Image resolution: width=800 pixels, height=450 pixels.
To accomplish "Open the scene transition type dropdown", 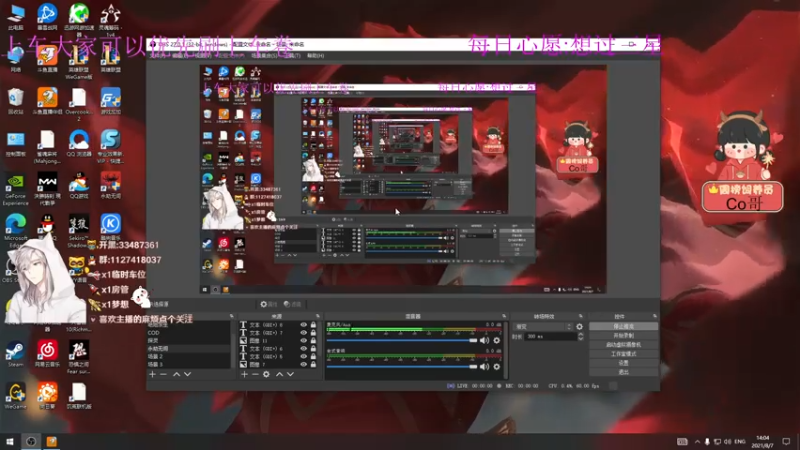I will 544,327.
